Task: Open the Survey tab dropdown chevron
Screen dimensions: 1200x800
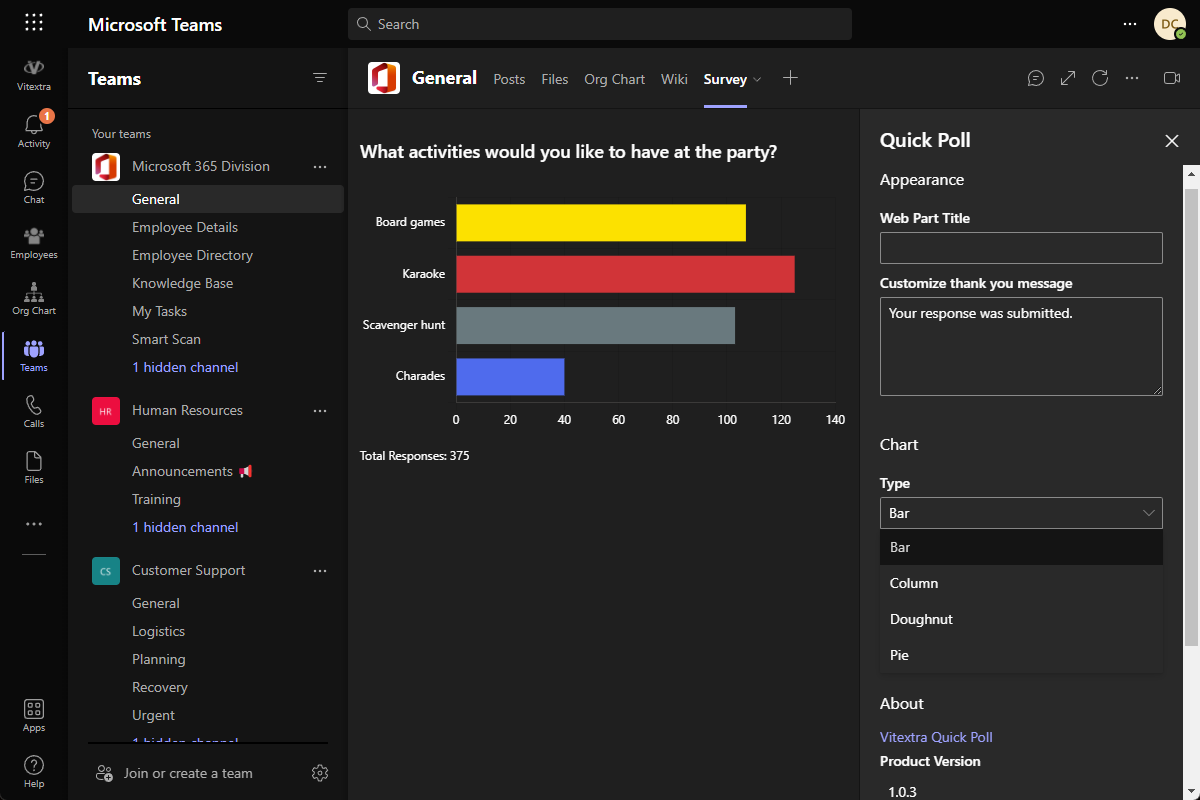Action: click(x=757, y=79)
